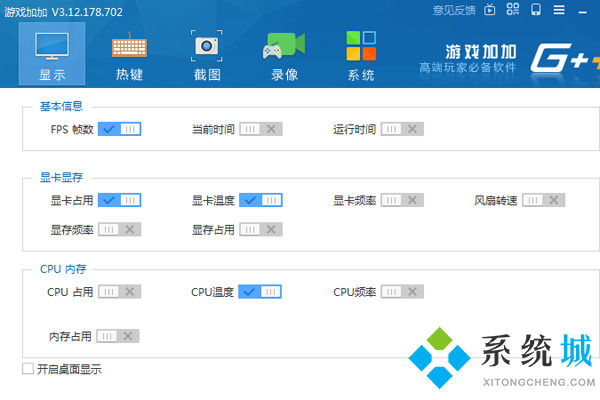Open the hamburger main menu
This screenshot has width=600, height=400.
559,10
